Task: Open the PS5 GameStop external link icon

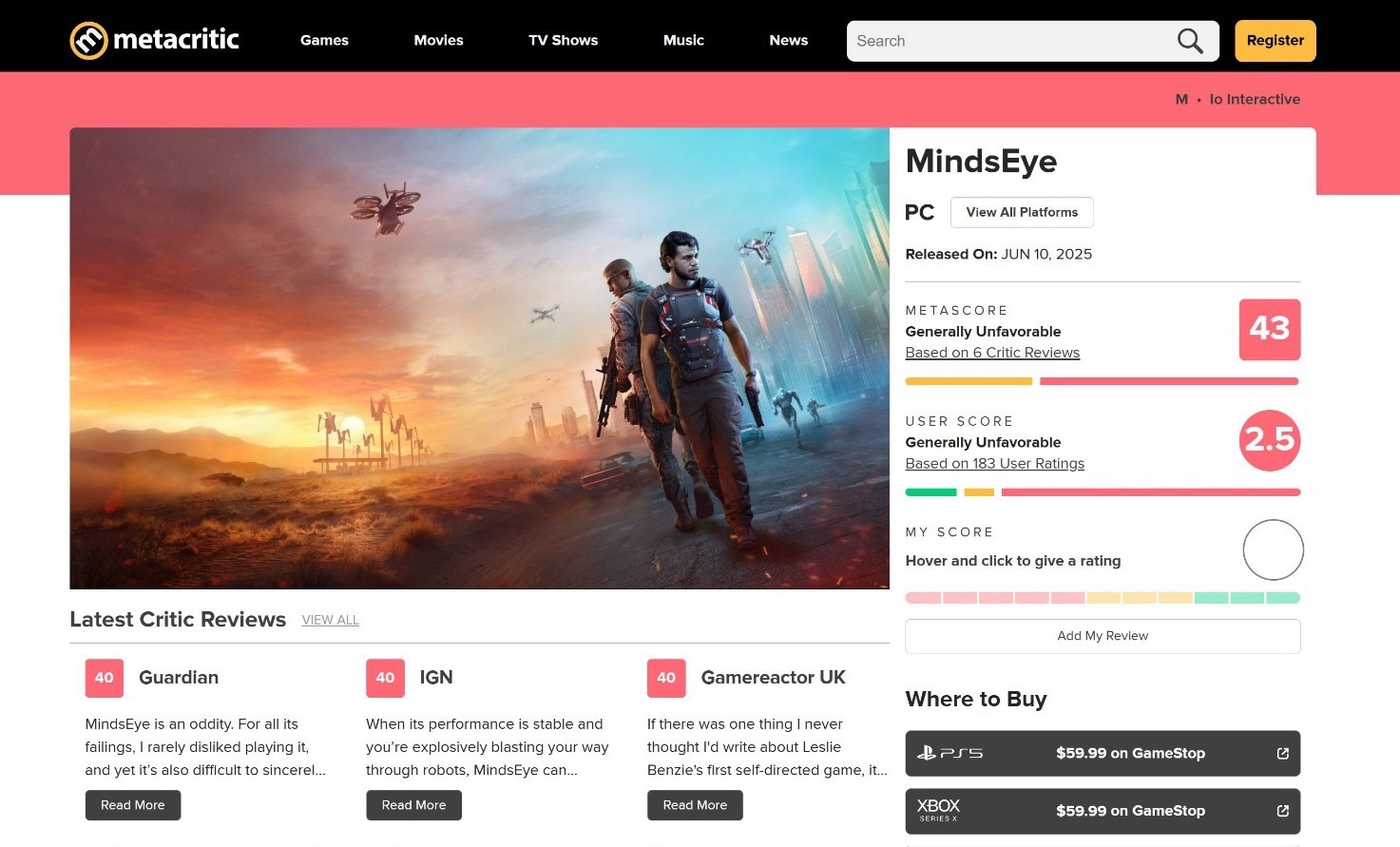Action: pyautogui.click(x=1282, y=754)
